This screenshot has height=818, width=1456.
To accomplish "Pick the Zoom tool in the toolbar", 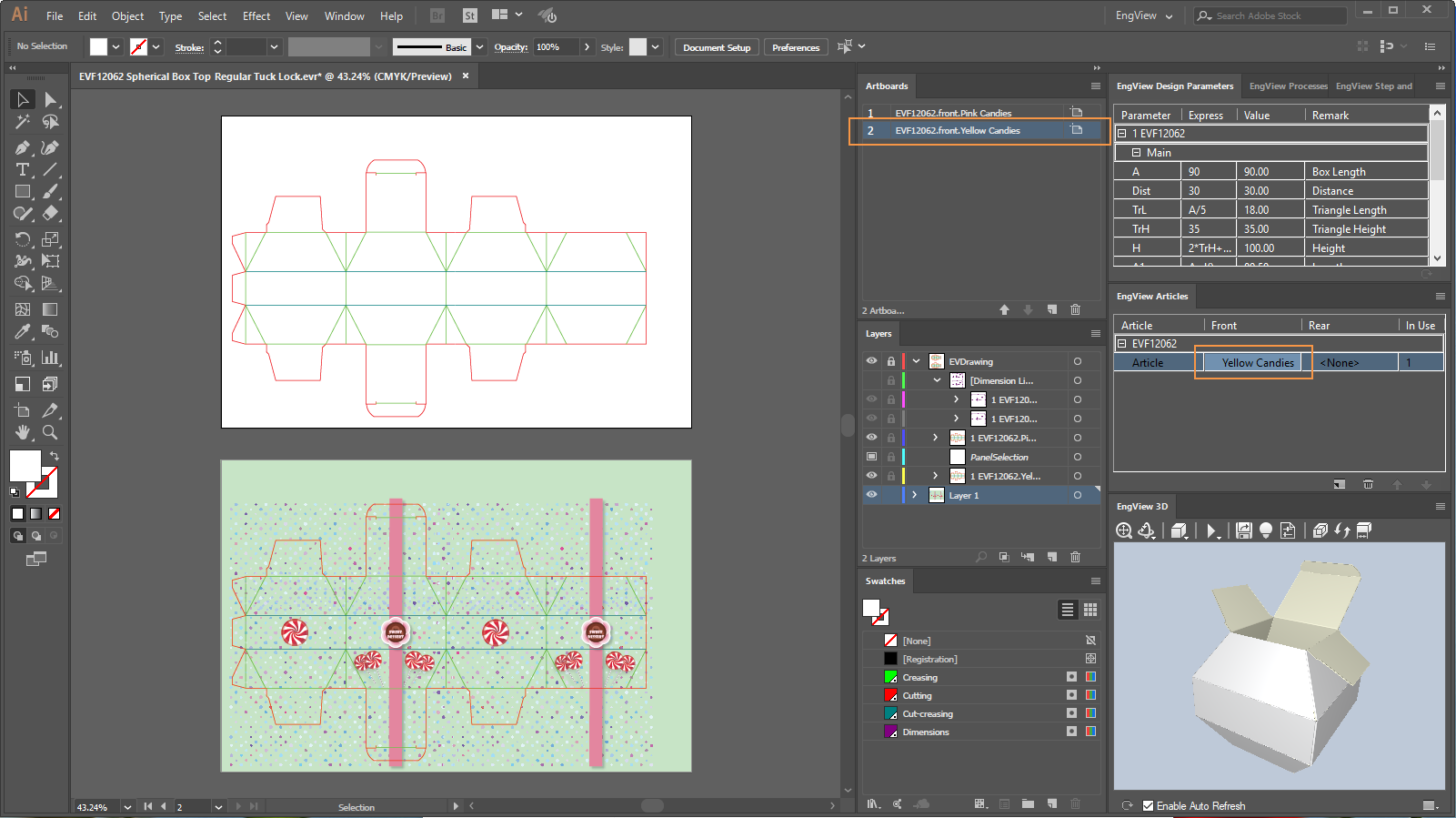I will tap(50, 432).
